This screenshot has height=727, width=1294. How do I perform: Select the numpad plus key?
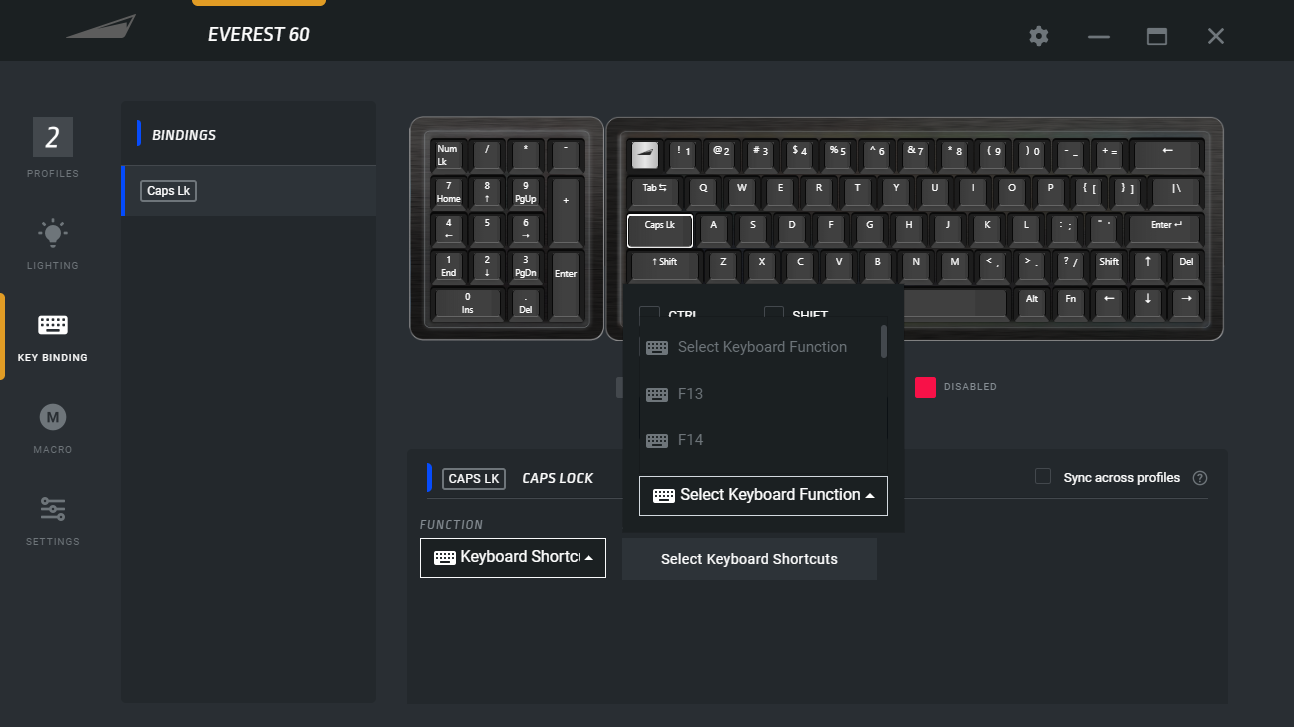pyautogui.click(x=566, y=210)
